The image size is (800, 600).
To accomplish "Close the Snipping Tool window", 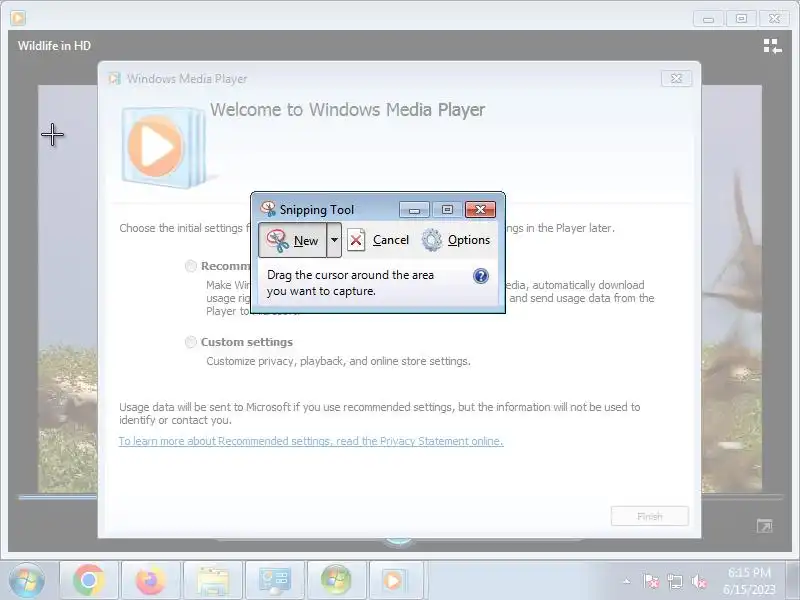I will pyautogui.click(x=480, y=210).
